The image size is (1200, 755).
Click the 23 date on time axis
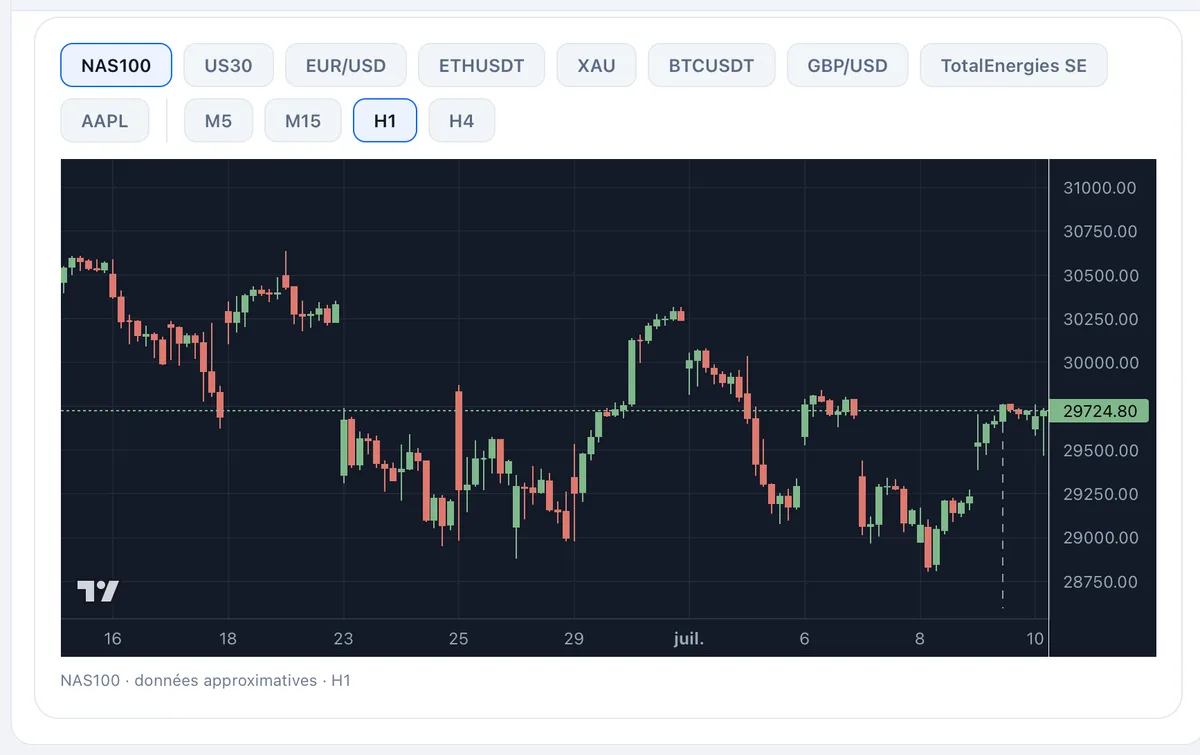click(343, 639)
